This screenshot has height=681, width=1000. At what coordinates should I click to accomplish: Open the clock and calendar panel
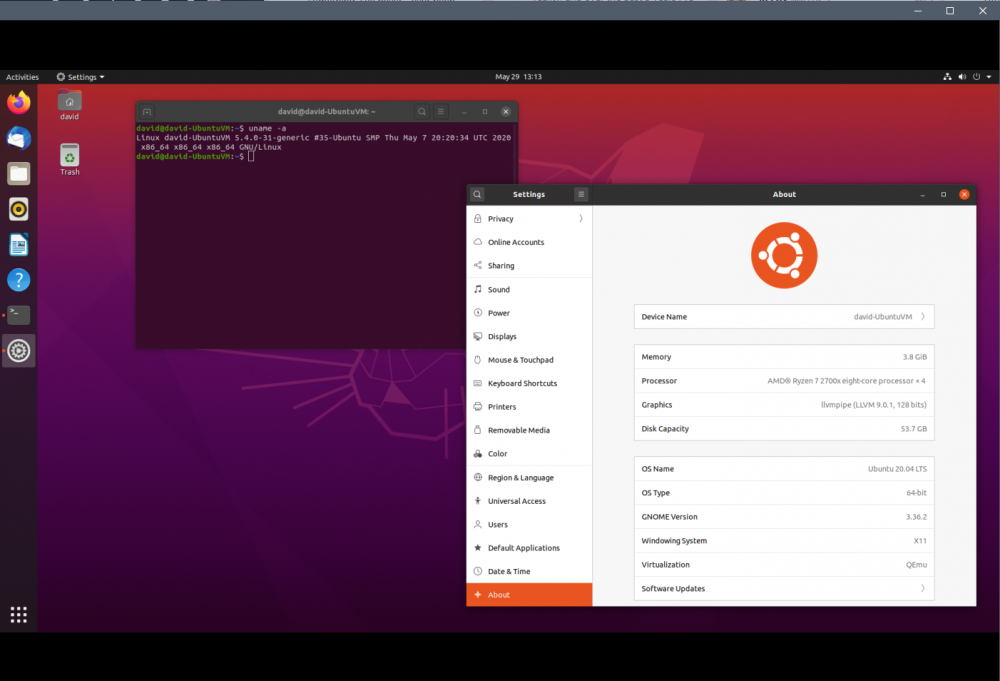[x=518, y=77]
